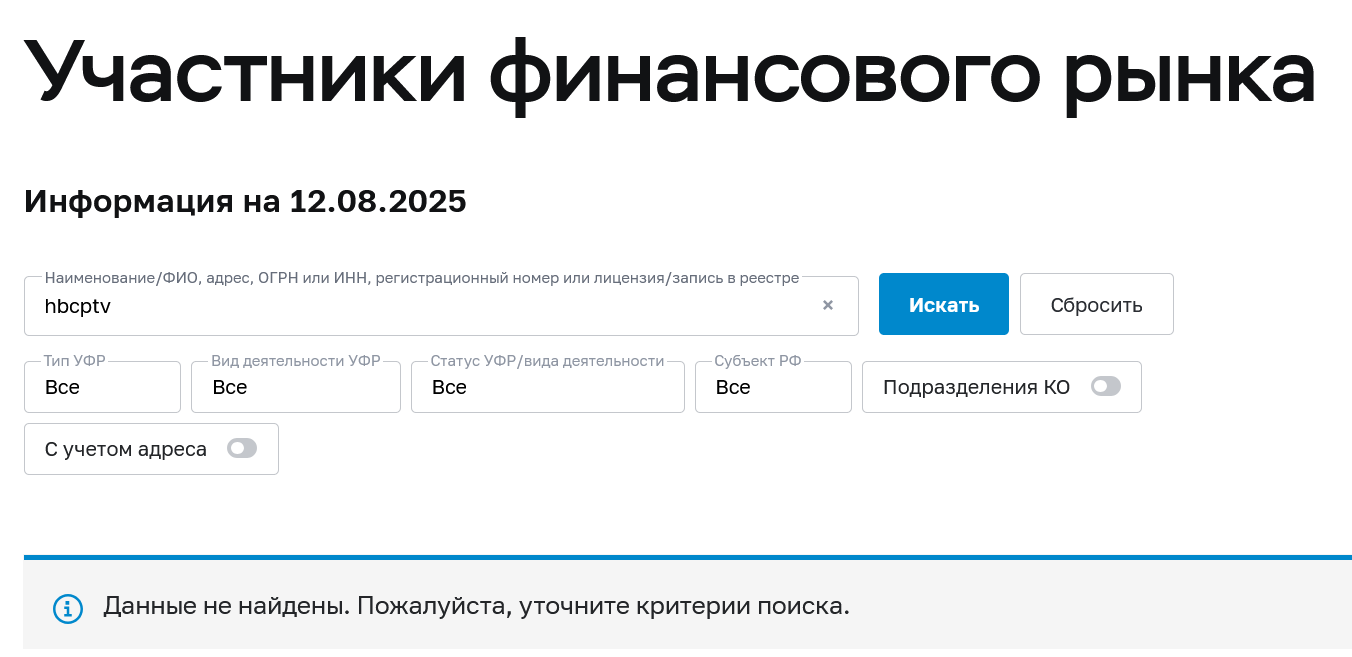Click the Подразделения КО label text
The image size is (1352, 657).
coord(976,388)
